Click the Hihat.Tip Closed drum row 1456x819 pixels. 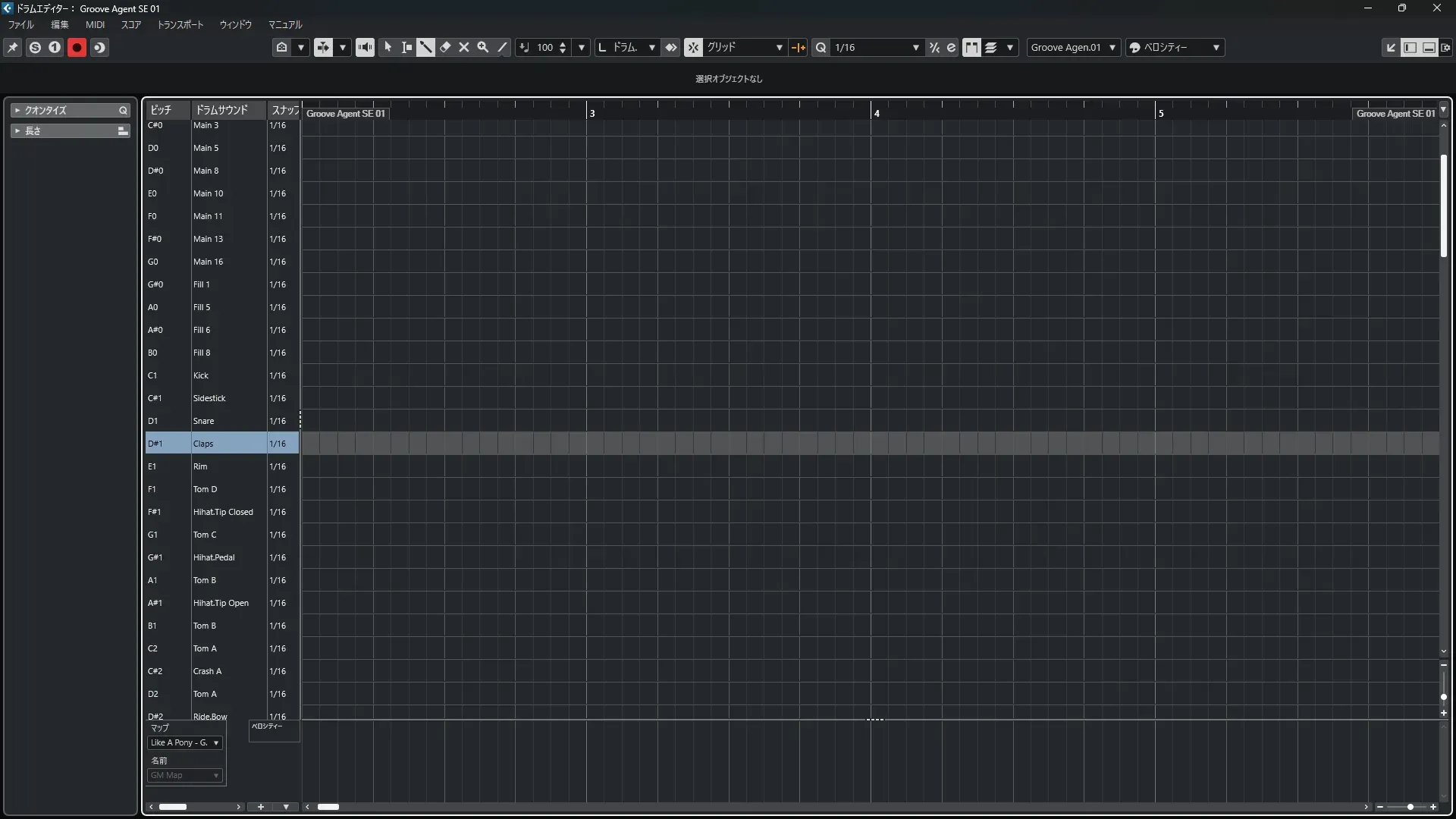(x=222, y=512)
